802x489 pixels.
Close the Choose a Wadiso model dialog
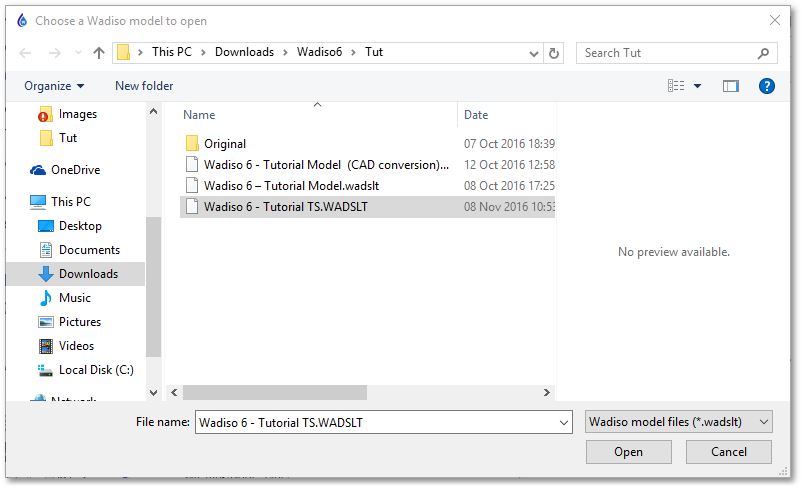(x=774, y=20)
